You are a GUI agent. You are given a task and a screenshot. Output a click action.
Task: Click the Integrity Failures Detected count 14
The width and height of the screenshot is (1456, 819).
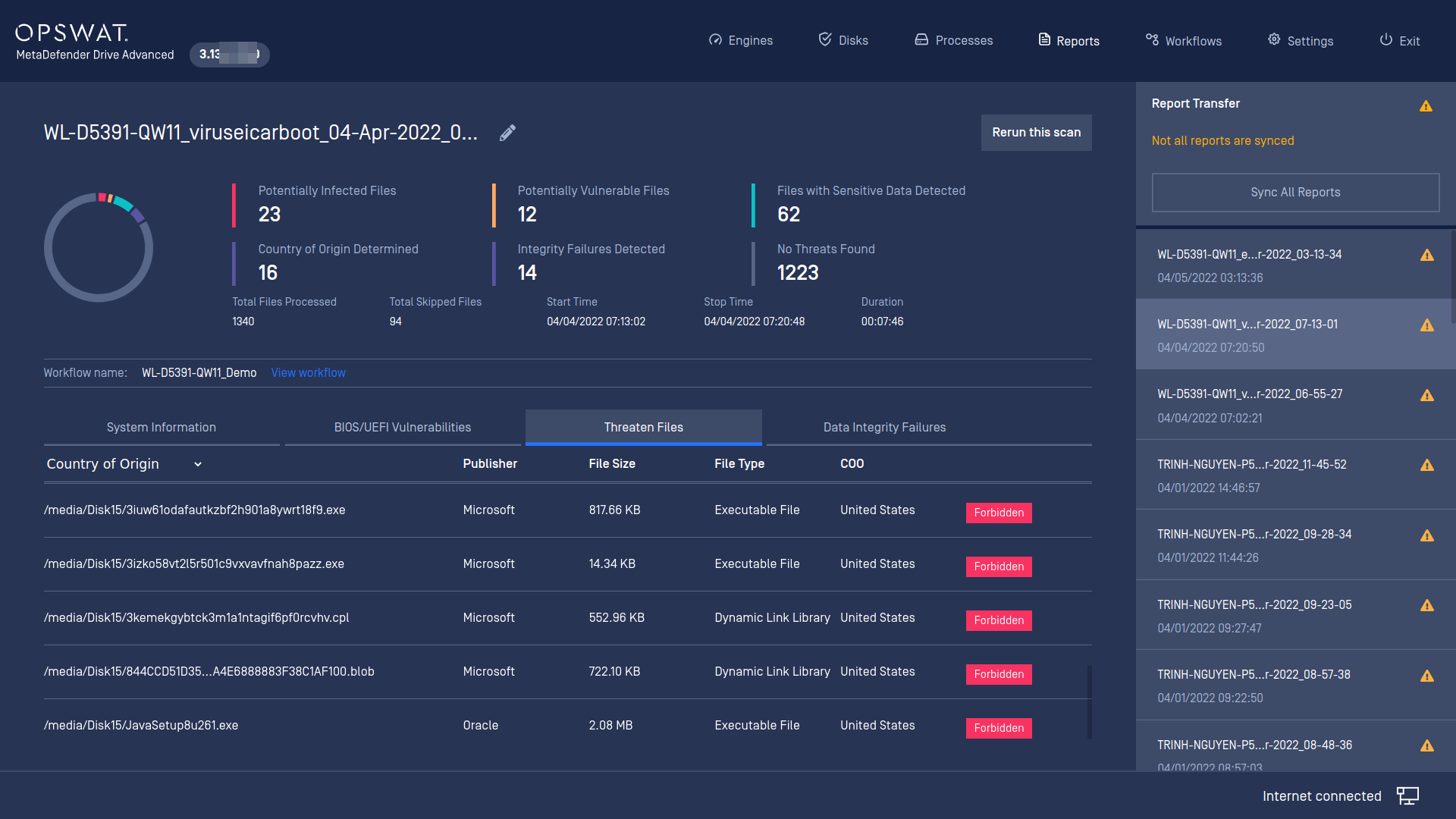coord(527,273)
